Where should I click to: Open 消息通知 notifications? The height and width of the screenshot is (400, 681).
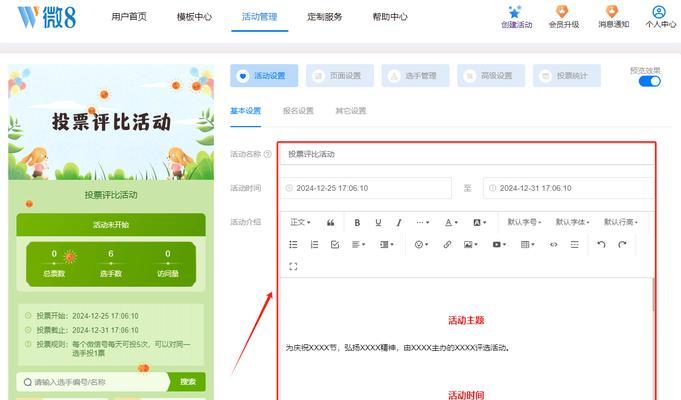[613, 17]
